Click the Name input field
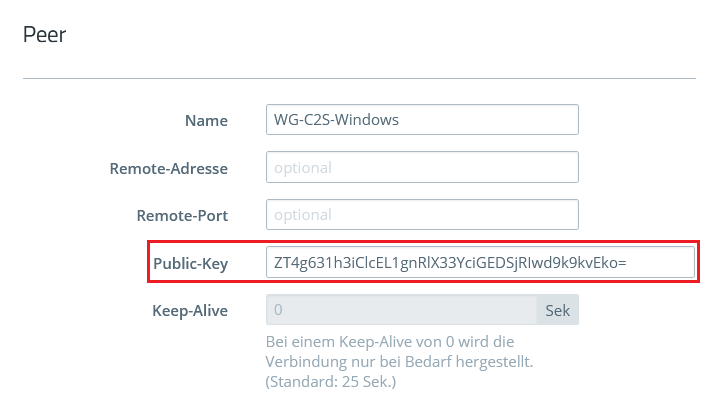Image resolution: width=717 pixels, height=405 pixels. point(422,120)
